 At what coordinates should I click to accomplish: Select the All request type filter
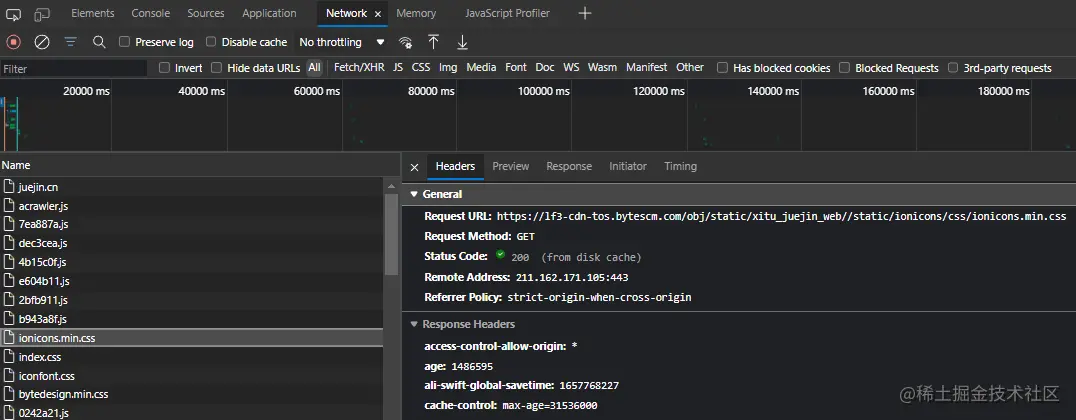(x=314, y=67)
